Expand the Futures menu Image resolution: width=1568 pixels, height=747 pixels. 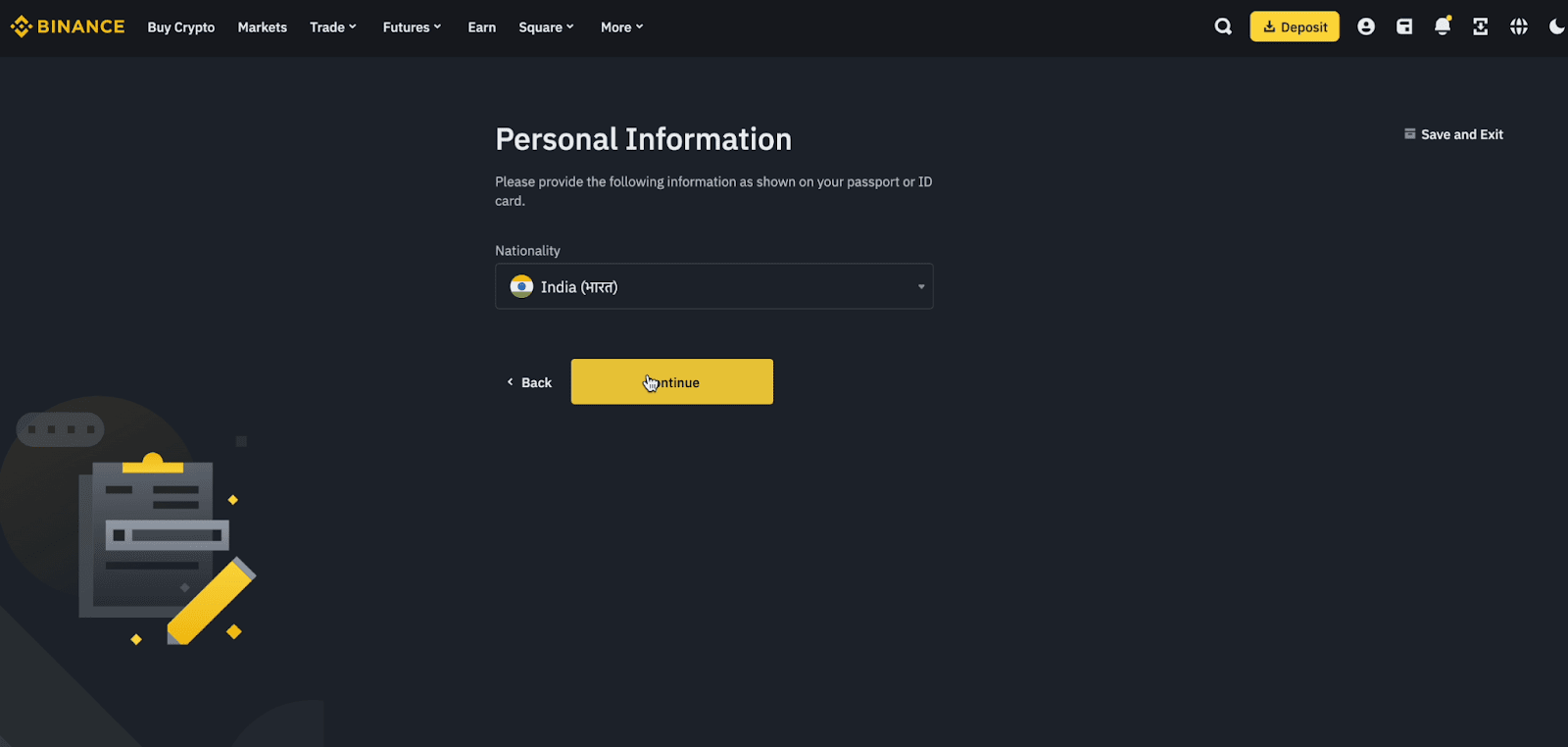[412, 27]
